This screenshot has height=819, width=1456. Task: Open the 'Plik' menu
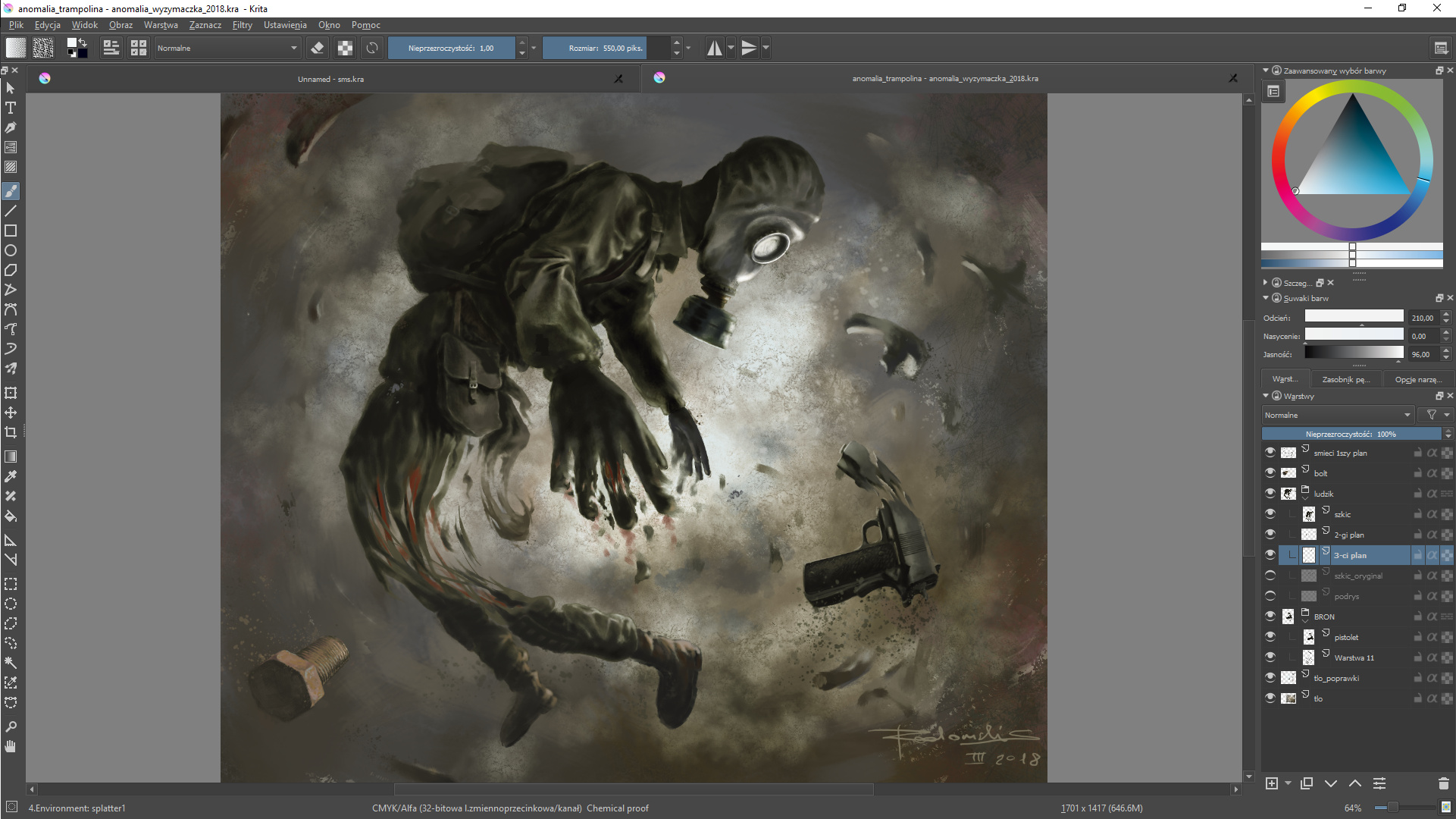pos(17,25)
